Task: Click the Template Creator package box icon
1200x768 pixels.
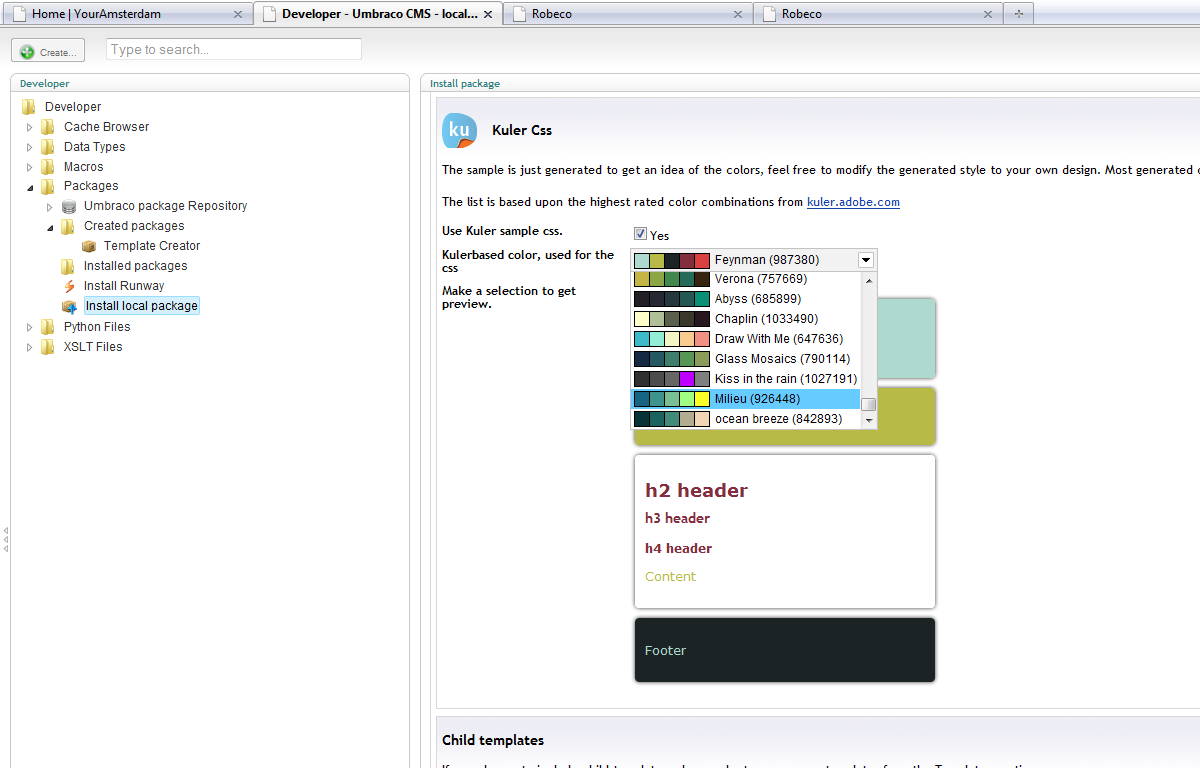Action: click(88, 246)
